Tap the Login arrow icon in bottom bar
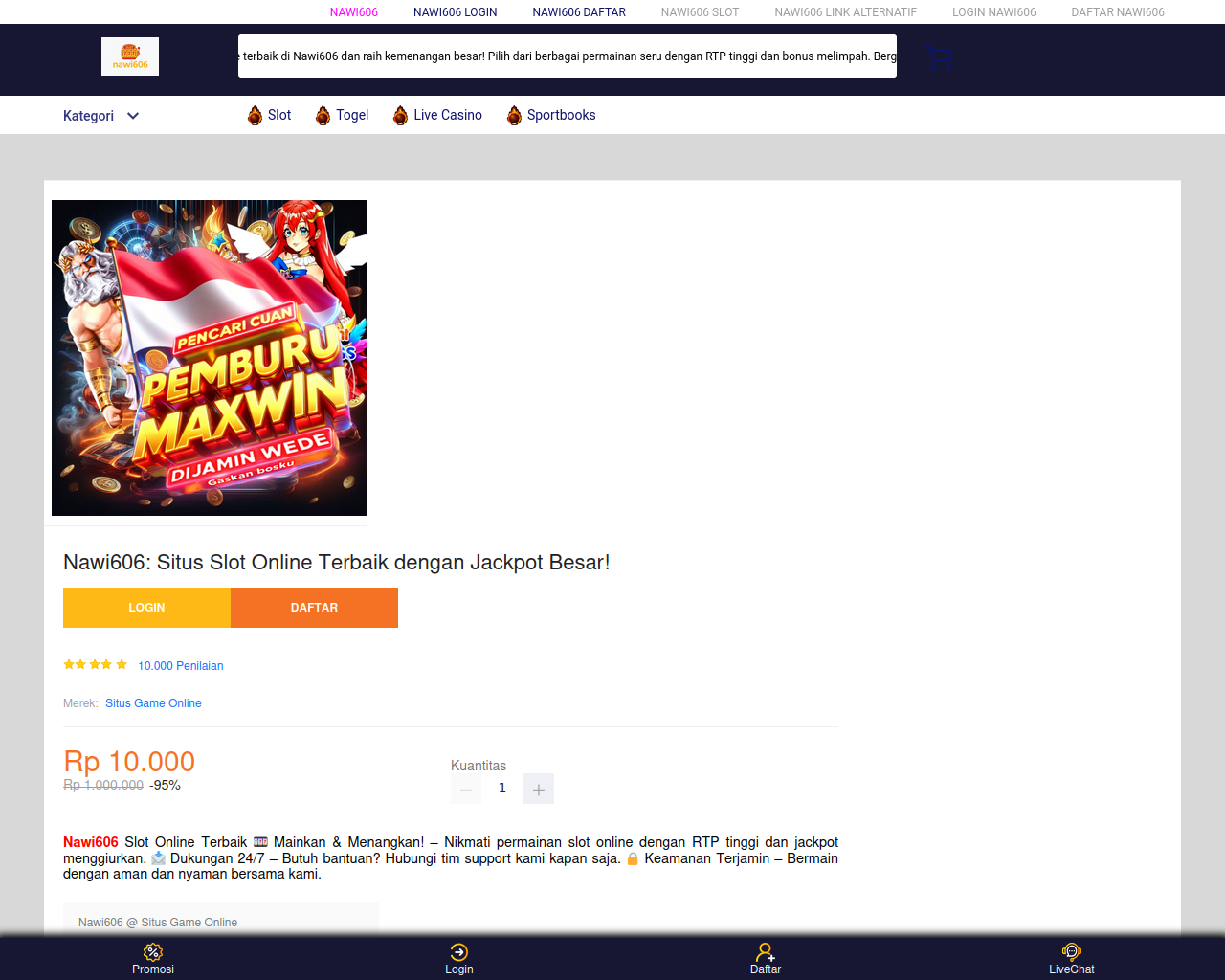Image resolution: width=1225 pixels, height=980 pixels. [459, 951]
